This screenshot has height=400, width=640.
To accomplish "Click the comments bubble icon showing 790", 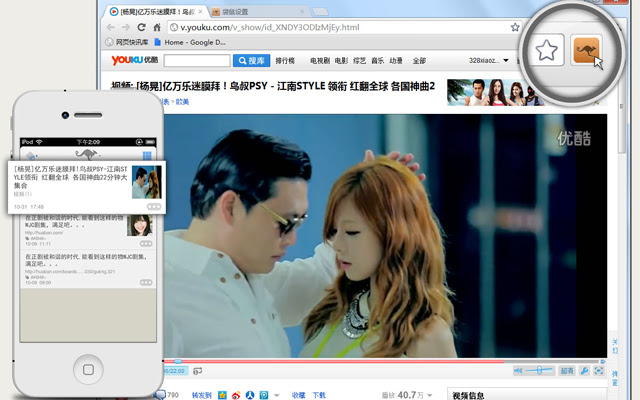I will pos(160,395).
